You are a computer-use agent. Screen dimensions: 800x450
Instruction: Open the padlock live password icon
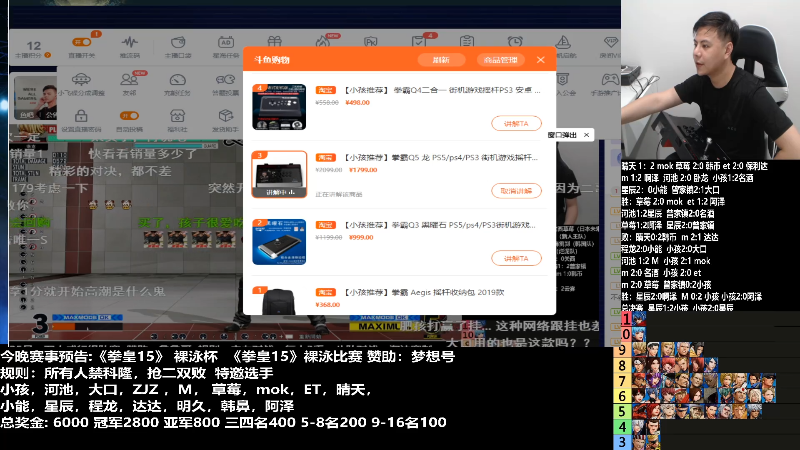click(81, 116)
